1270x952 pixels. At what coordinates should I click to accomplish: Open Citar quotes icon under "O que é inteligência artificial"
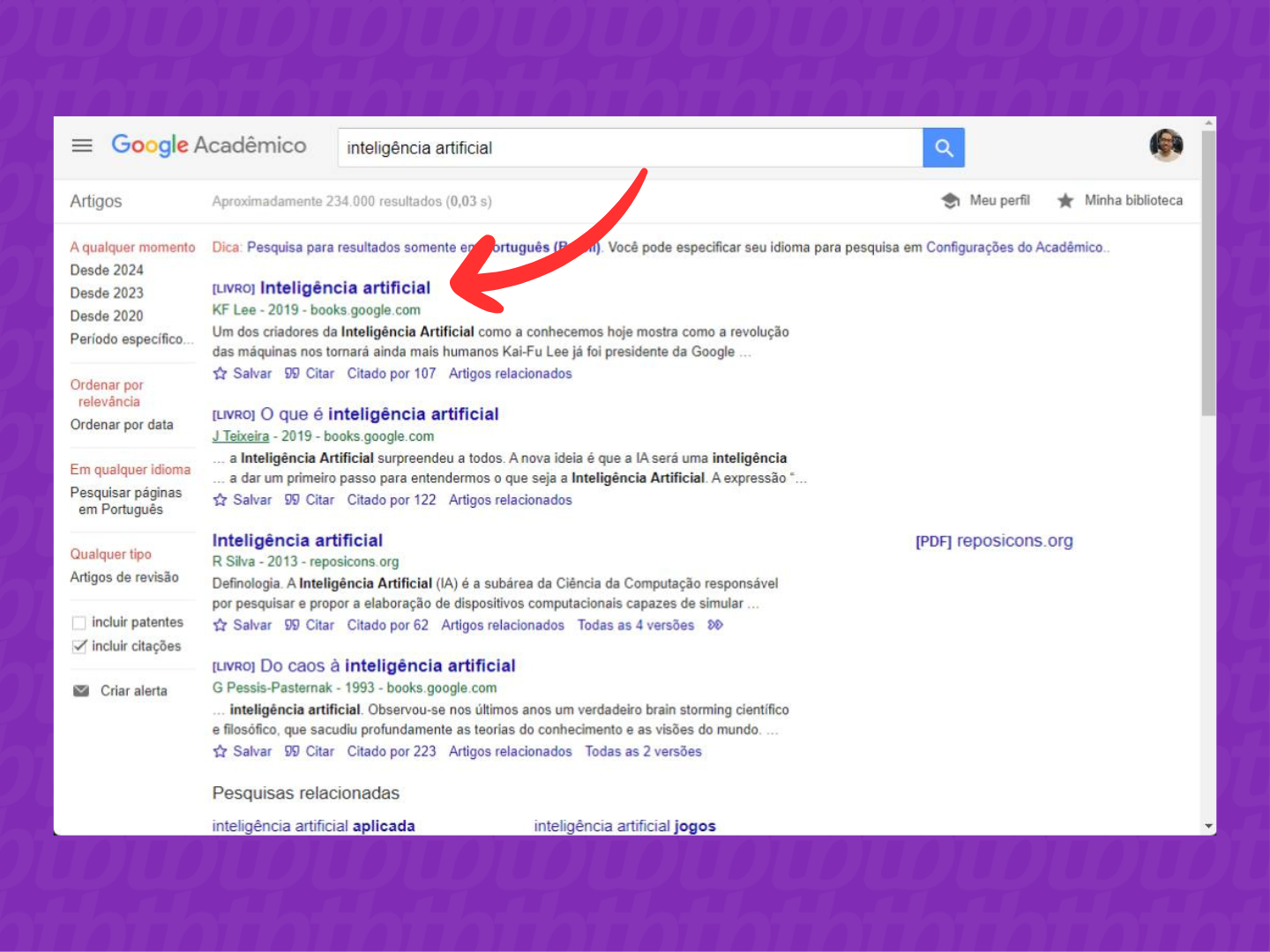[291, 499]
